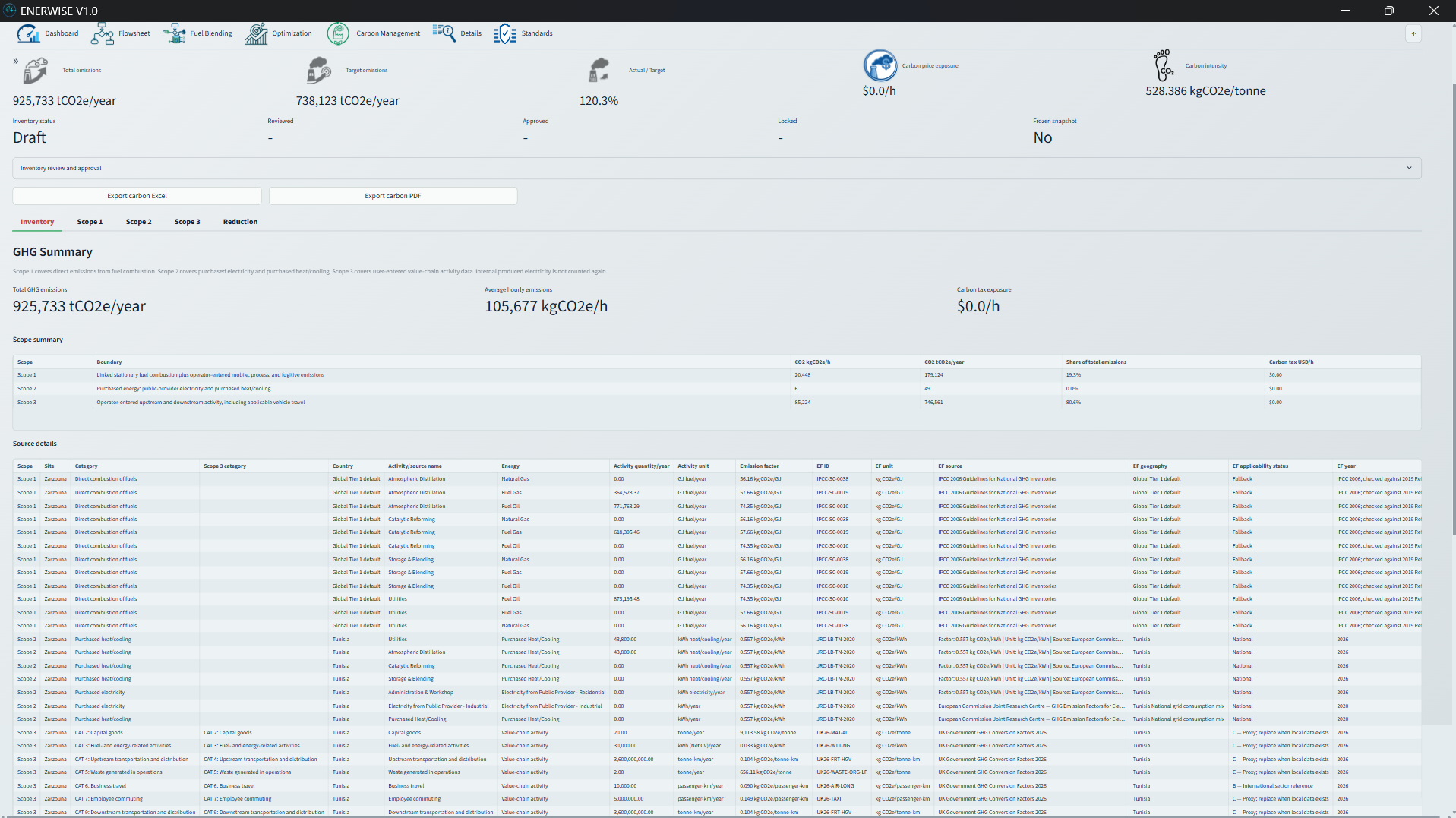Open the Details view
Screen dimensions: 1456x818
coord(457,33)
